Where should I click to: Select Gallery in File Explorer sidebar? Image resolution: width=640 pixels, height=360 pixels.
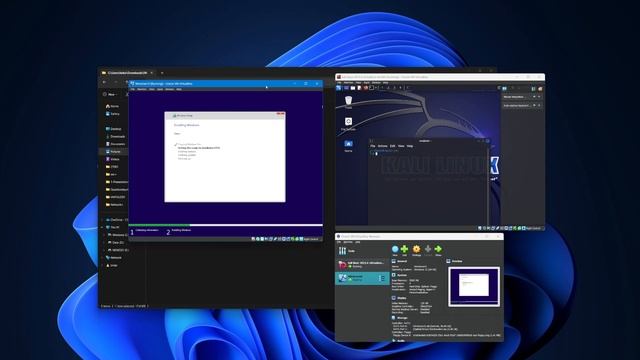pyautogui.click(x=113, y=114)
